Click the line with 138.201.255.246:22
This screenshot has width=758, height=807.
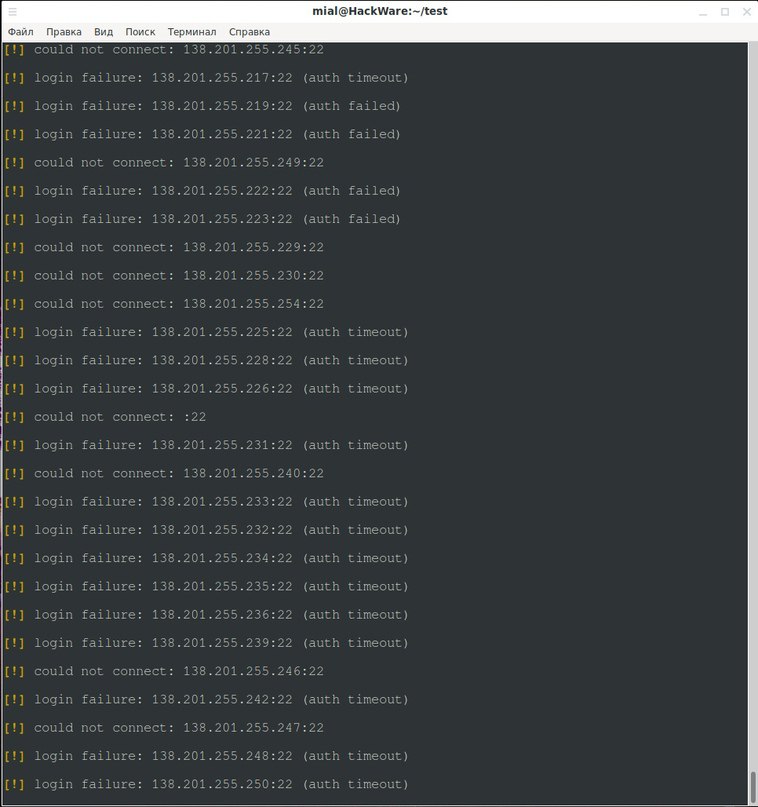[164, 672]
